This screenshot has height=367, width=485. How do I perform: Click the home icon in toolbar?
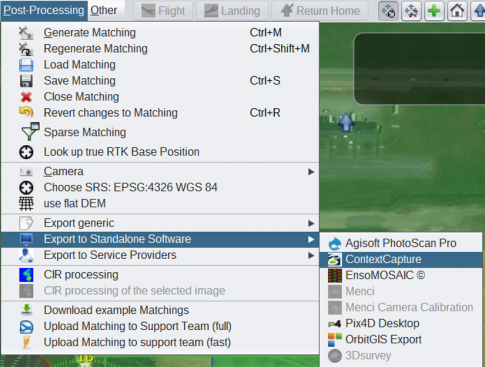(x=457, y=11)
